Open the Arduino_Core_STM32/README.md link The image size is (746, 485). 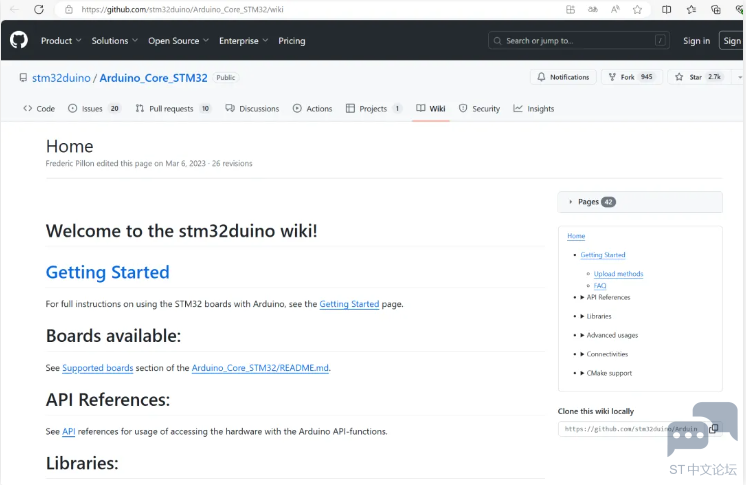click(260, 368)
